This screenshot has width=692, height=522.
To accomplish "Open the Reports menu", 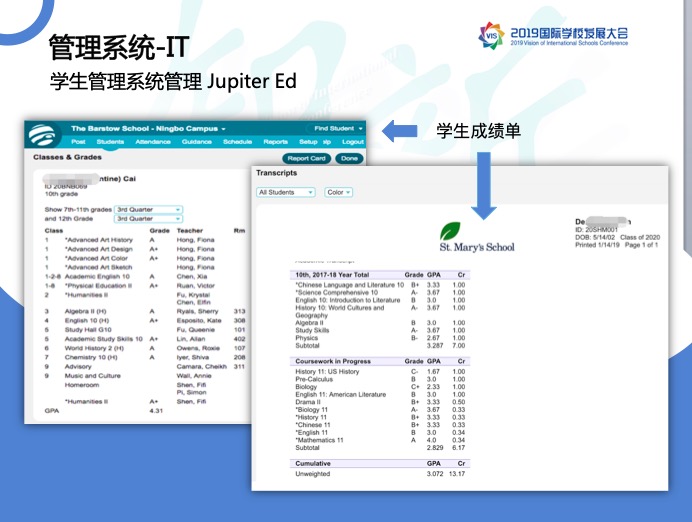I will pos(275,142).
